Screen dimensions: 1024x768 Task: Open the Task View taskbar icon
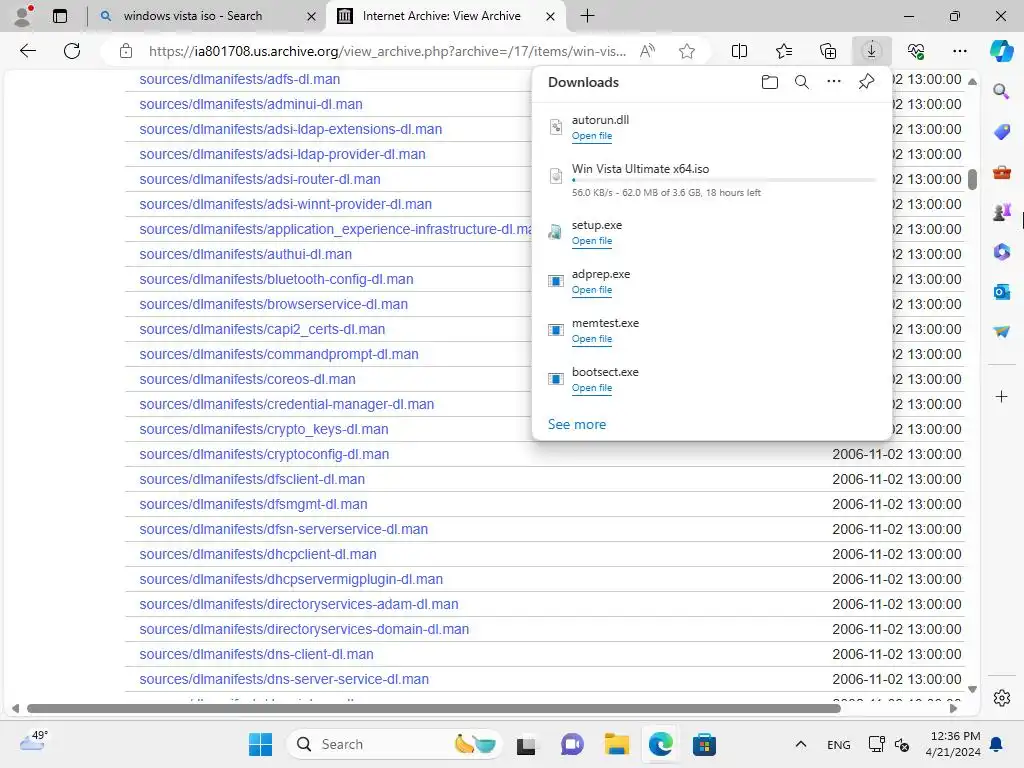pyautogui.click(x=526, y=744)
